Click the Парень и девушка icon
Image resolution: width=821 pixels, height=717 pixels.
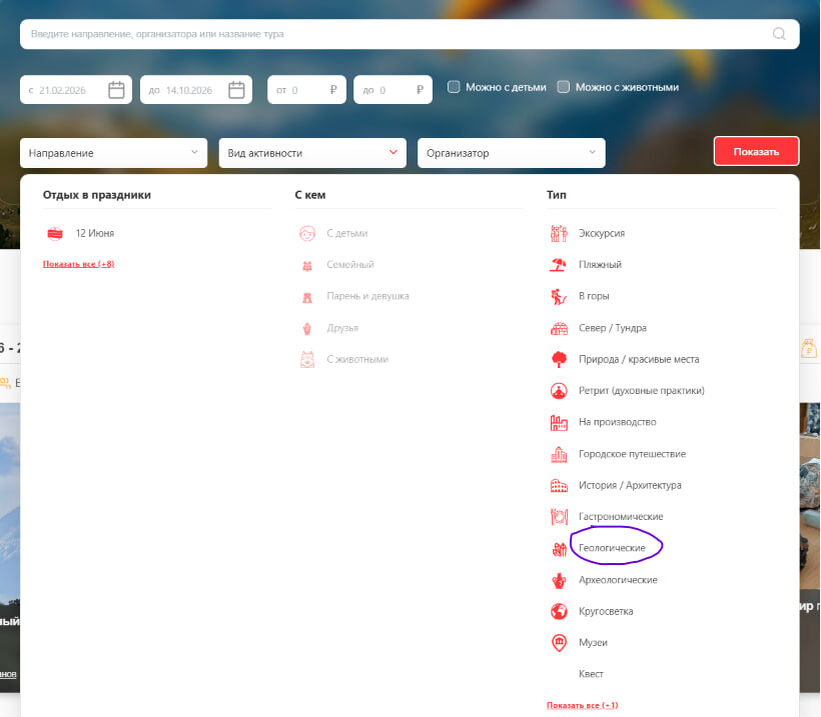click(x=307, y=297)
